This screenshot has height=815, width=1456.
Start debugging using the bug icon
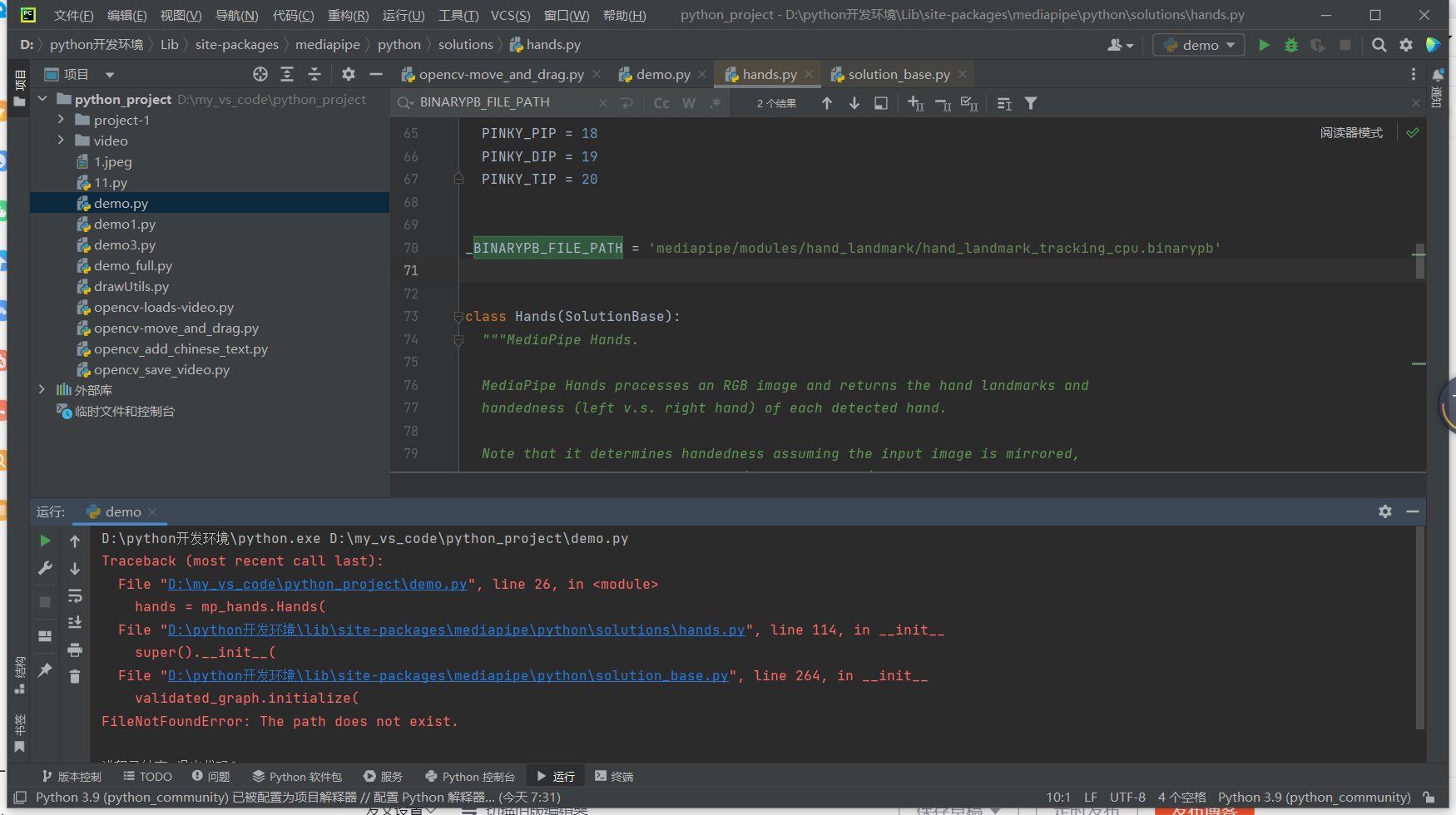(x=1290, y=45)
